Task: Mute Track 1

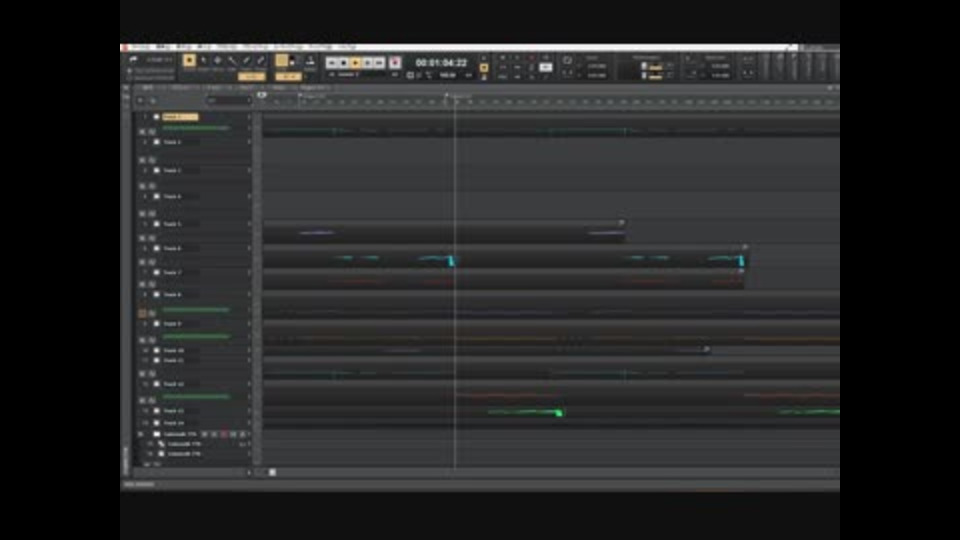Action: 143,131
